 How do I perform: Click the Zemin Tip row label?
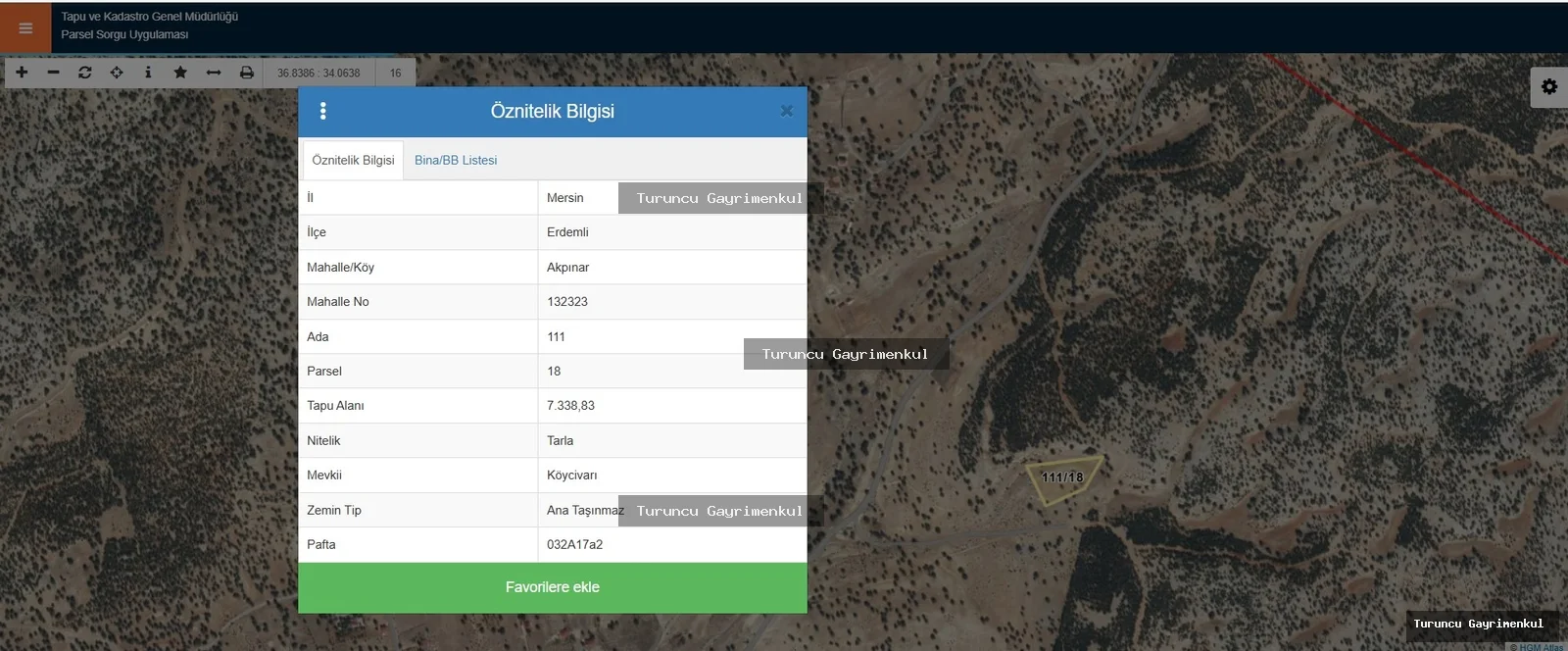(x=334, y=511)
